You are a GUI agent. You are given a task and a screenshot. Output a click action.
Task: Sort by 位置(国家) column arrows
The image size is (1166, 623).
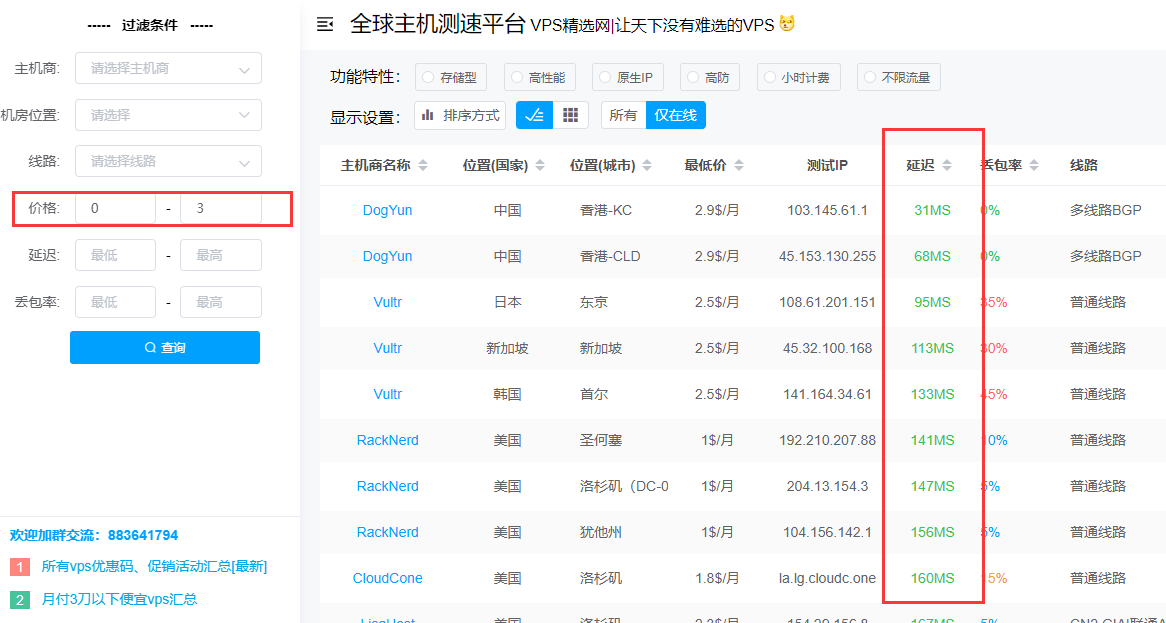(x=540, y=166)
